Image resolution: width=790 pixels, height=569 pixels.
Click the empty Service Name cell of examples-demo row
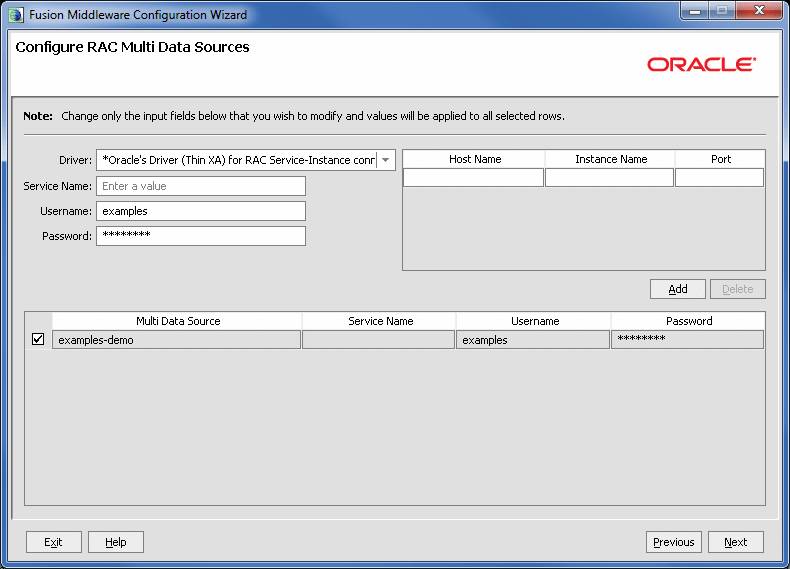pos(378,340)
